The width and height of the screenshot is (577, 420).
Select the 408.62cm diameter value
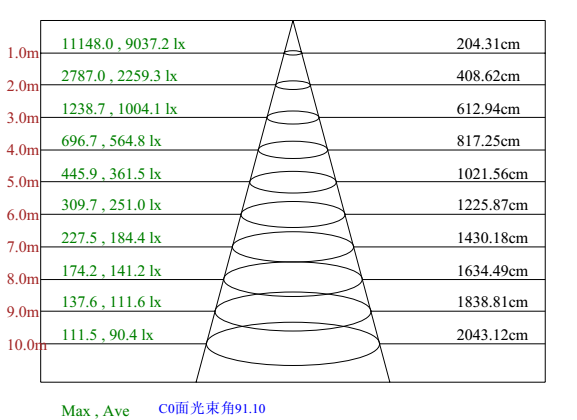pos(488,76)
